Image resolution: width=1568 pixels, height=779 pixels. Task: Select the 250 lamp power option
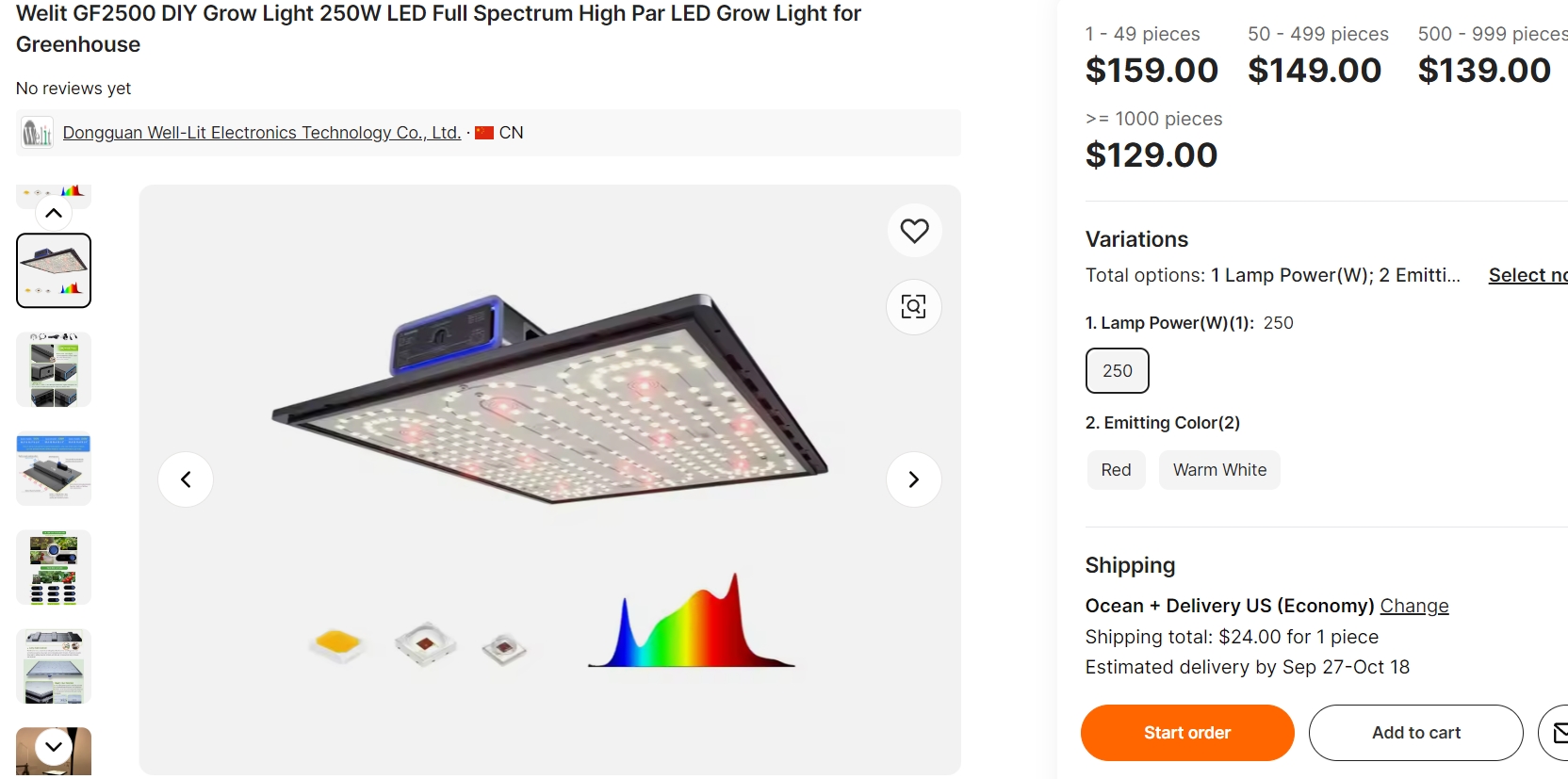[1117, 370]
